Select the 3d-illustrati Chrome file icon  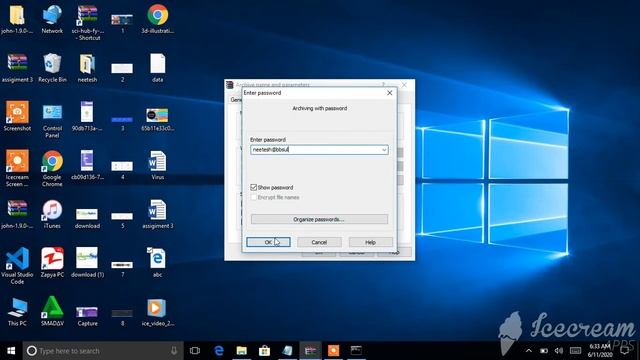(158, 19)
